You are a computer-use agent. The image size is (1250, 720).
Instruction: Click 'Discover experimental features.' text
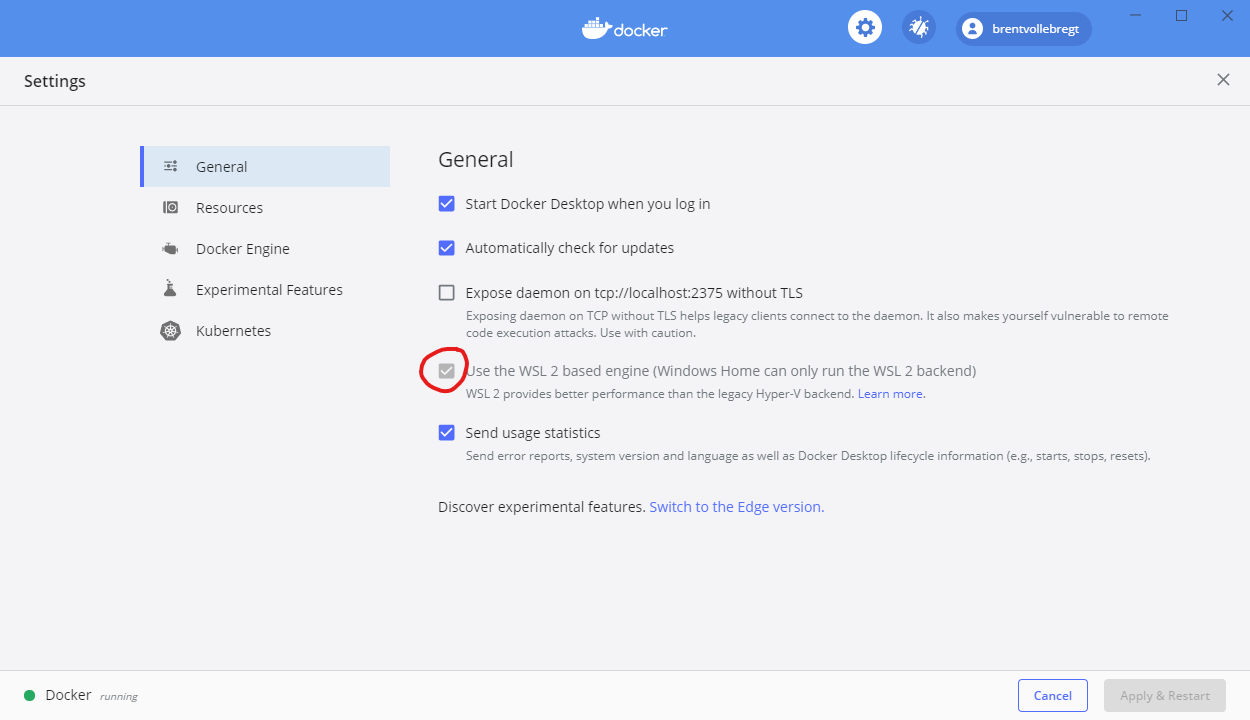541,507
